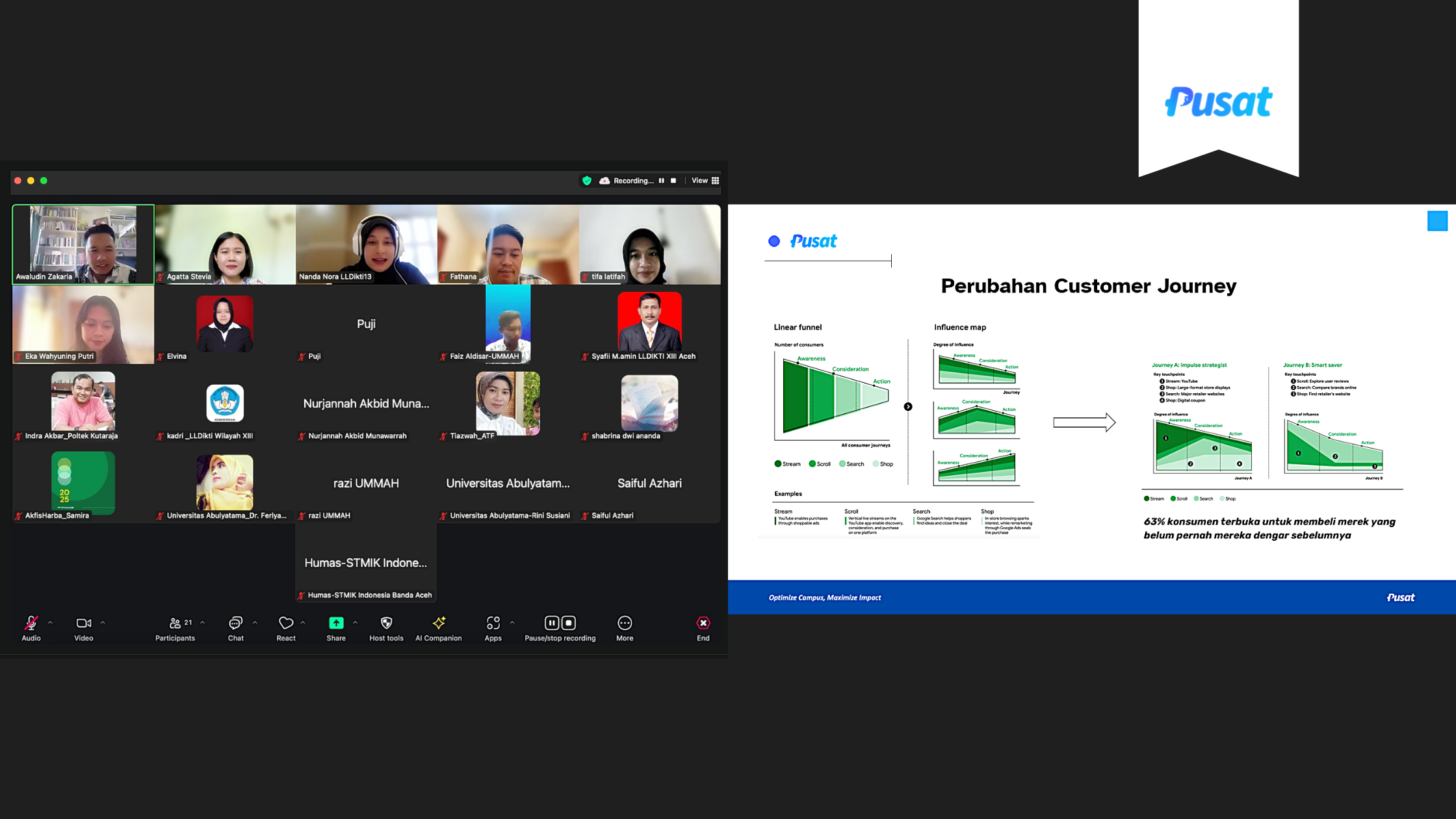Select Faiz Aldisar-UMMAH participant tile

click(x=508, y=324)
